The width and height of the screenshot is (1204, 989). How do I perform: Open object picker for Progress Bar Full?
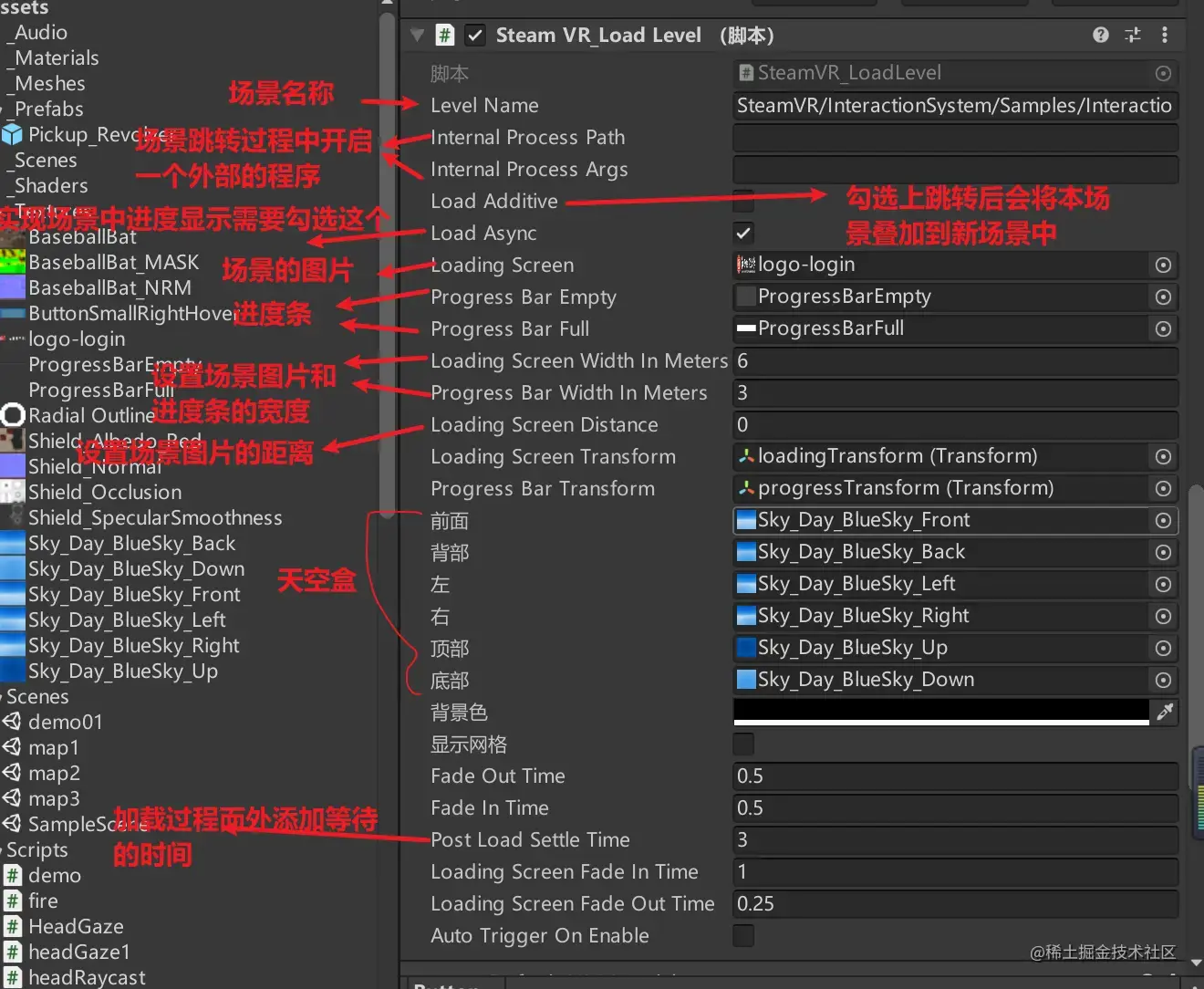(x=1163, y=328)
